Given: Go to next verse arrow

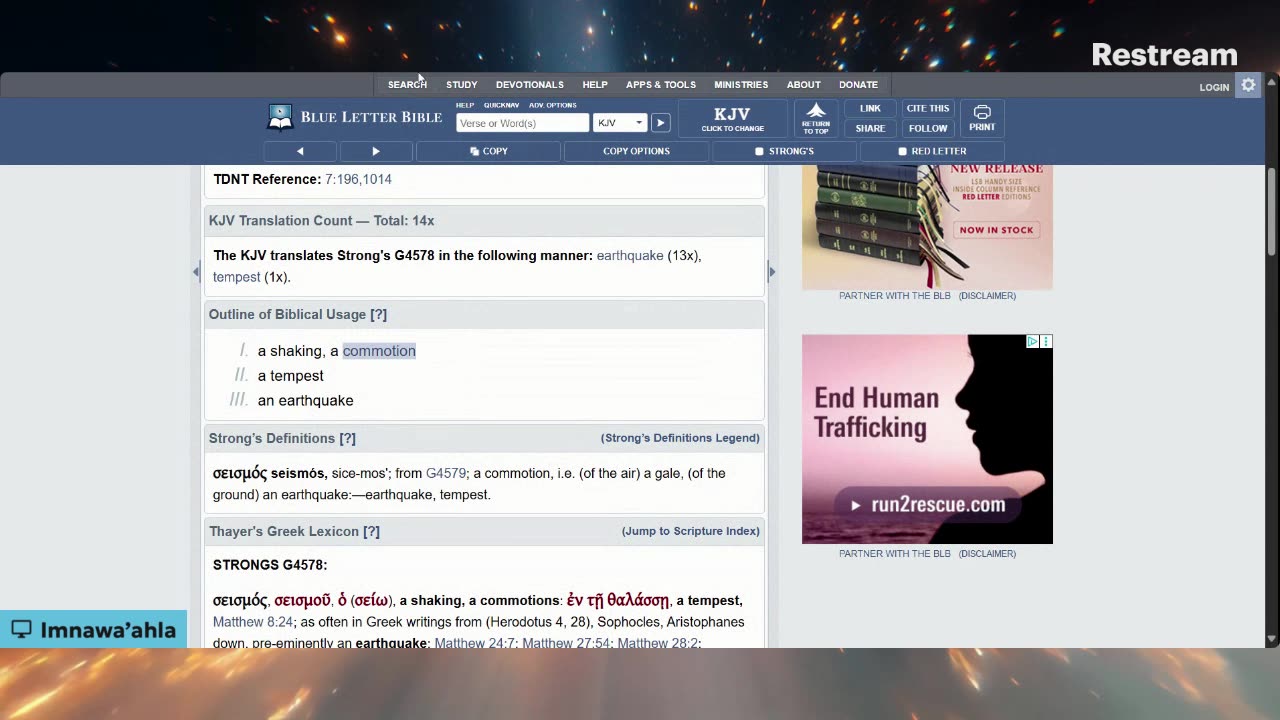Looking at the screenshot, I should [x=376, y=151].
